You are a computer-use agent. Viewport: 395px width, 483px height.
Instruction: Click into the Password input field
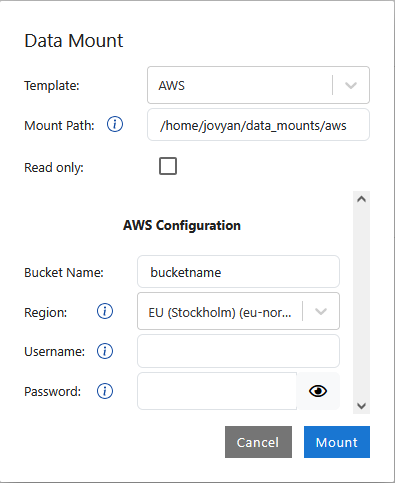coord(217,391)
